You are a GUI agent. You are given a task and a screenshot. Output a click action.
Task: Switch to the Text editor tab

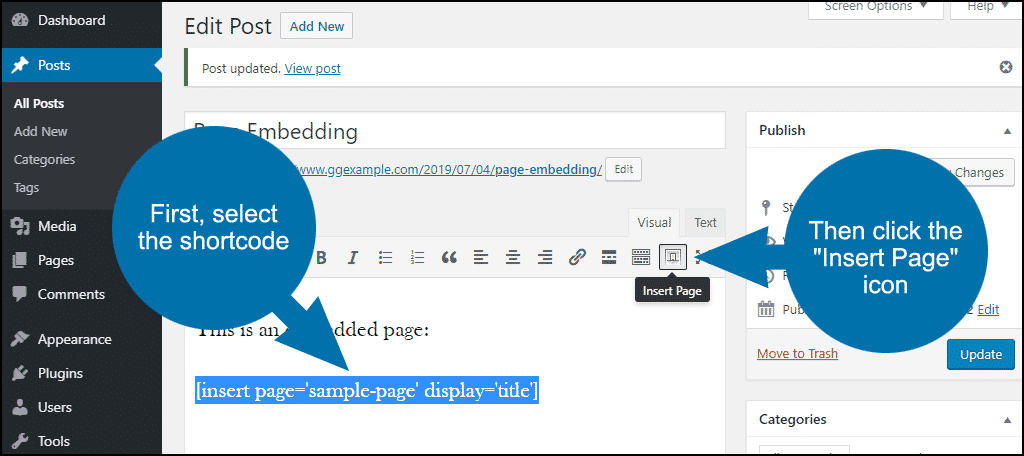tap(705, 222)
